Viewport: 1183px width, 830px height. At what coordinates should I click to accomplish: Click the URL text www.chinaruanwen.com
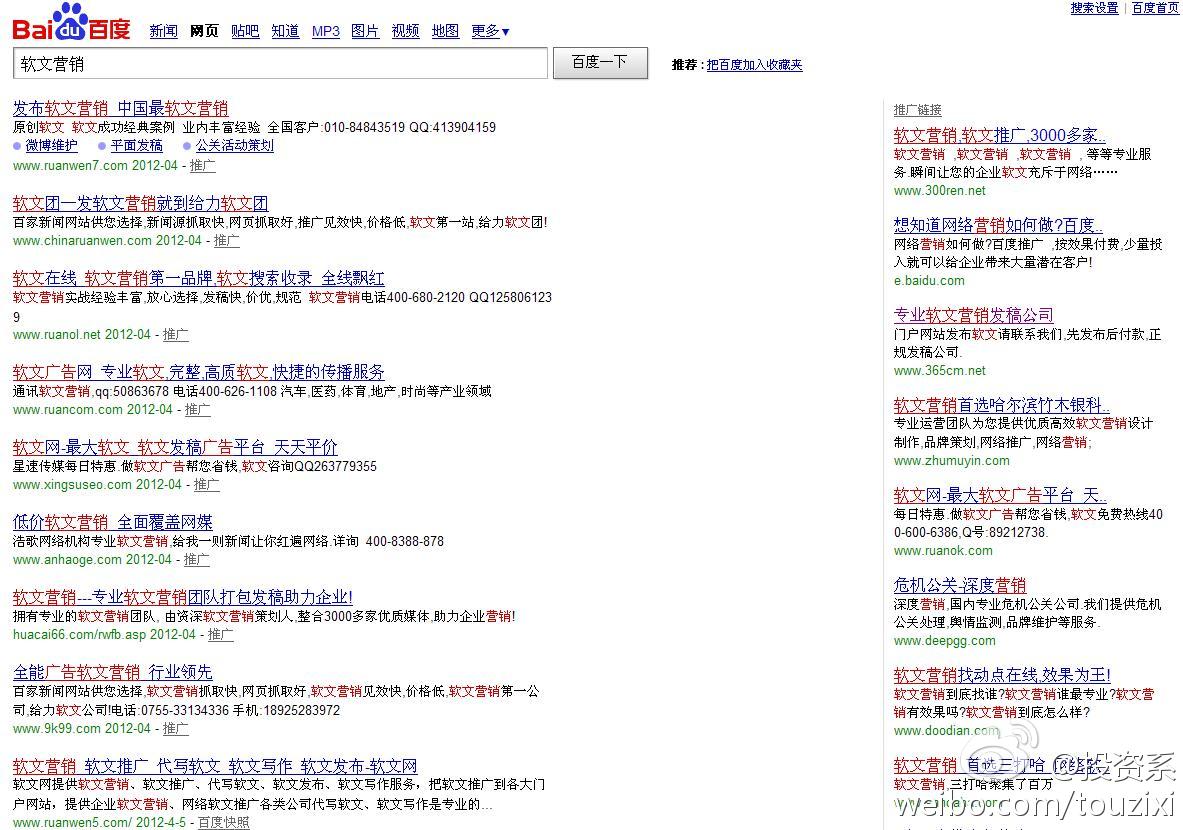click(x=82, y=241)
